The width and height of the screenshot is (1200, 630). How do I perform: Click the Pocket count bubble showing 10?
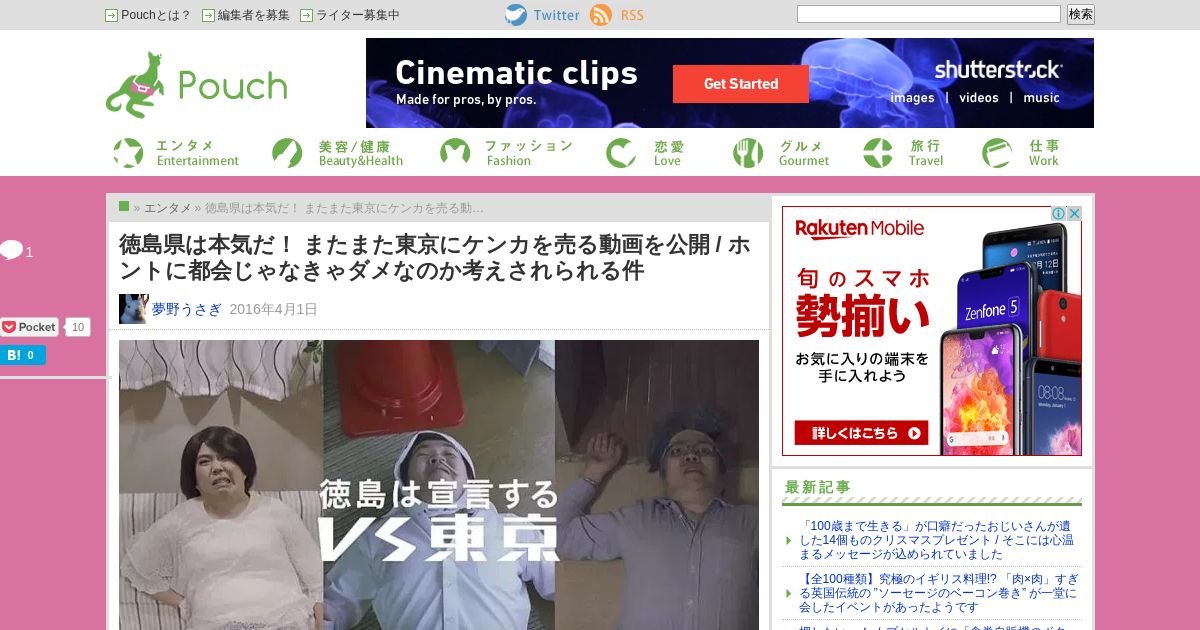[78, 327]
